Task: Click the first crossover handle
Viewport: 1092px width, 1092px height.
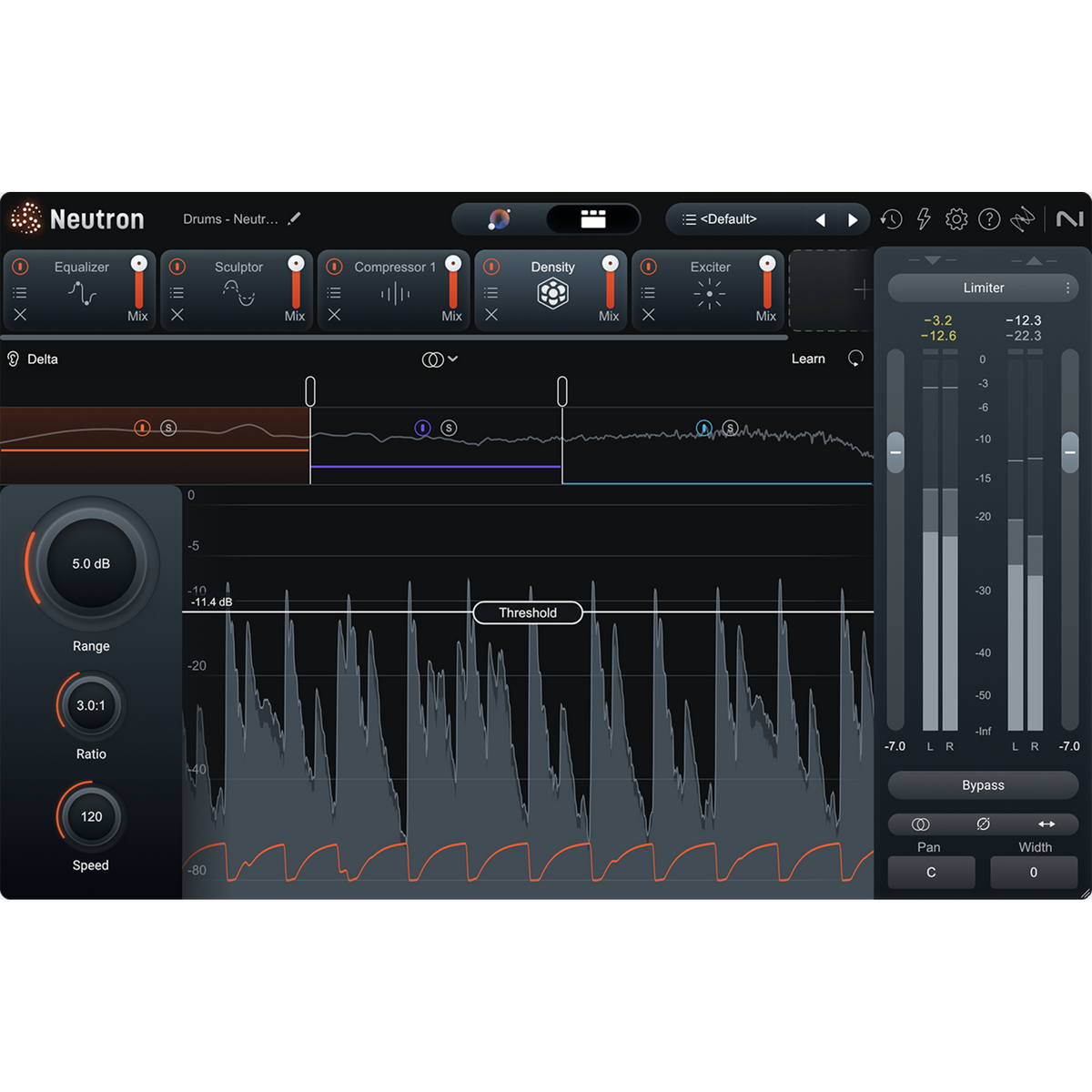Action: point(310,391)
